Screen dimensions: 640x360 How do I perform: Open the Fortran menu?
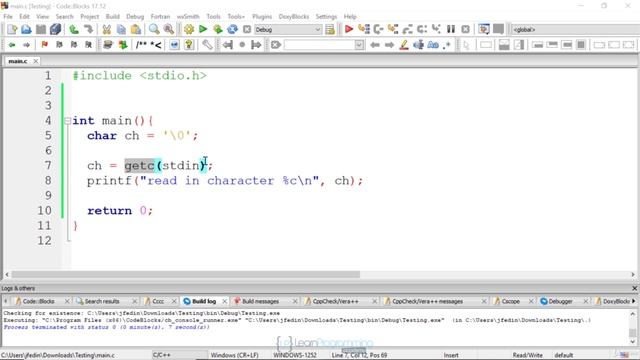[160, 17]
